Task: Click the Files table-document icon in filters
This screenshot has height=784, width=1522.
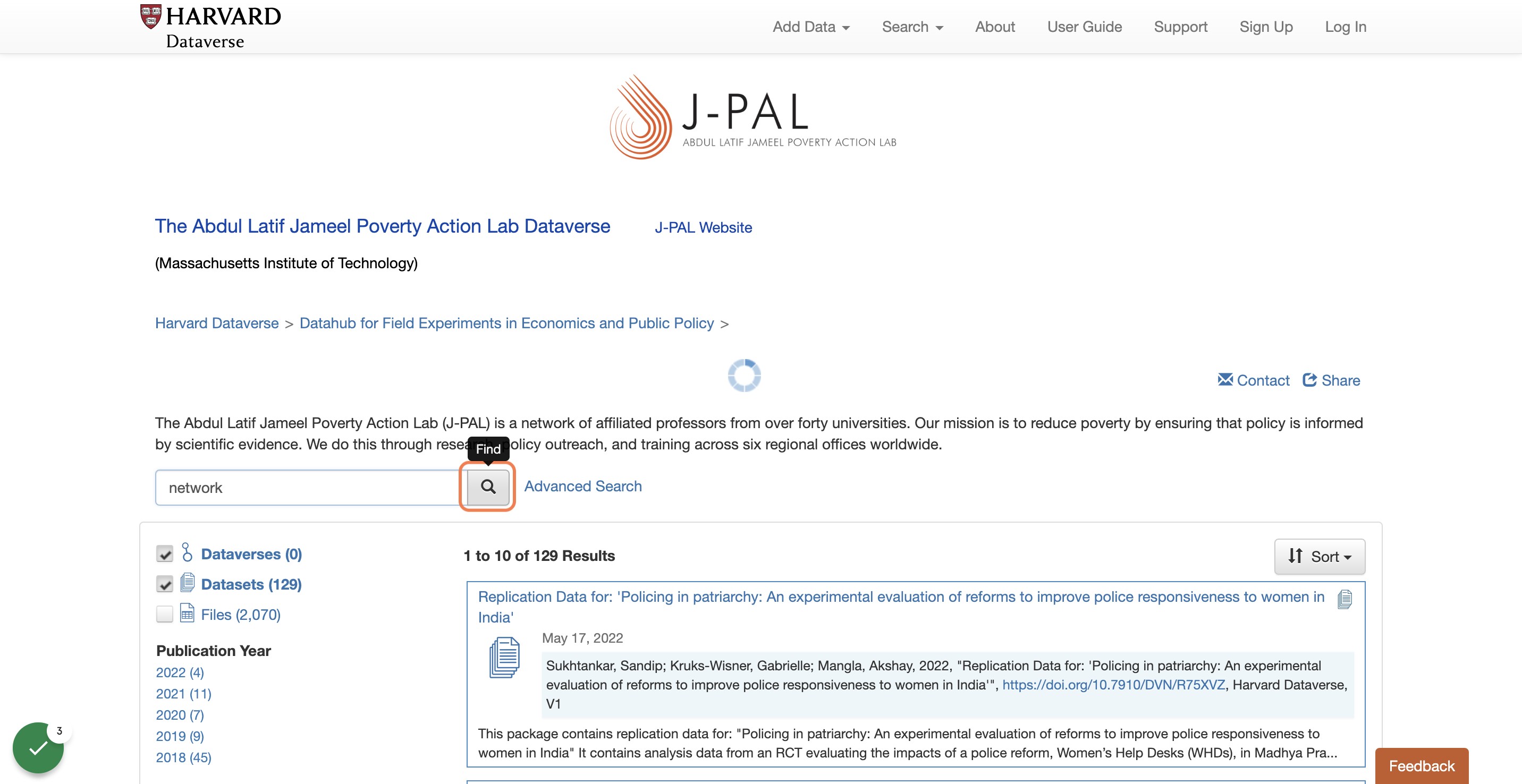Action: coord(187,613)
